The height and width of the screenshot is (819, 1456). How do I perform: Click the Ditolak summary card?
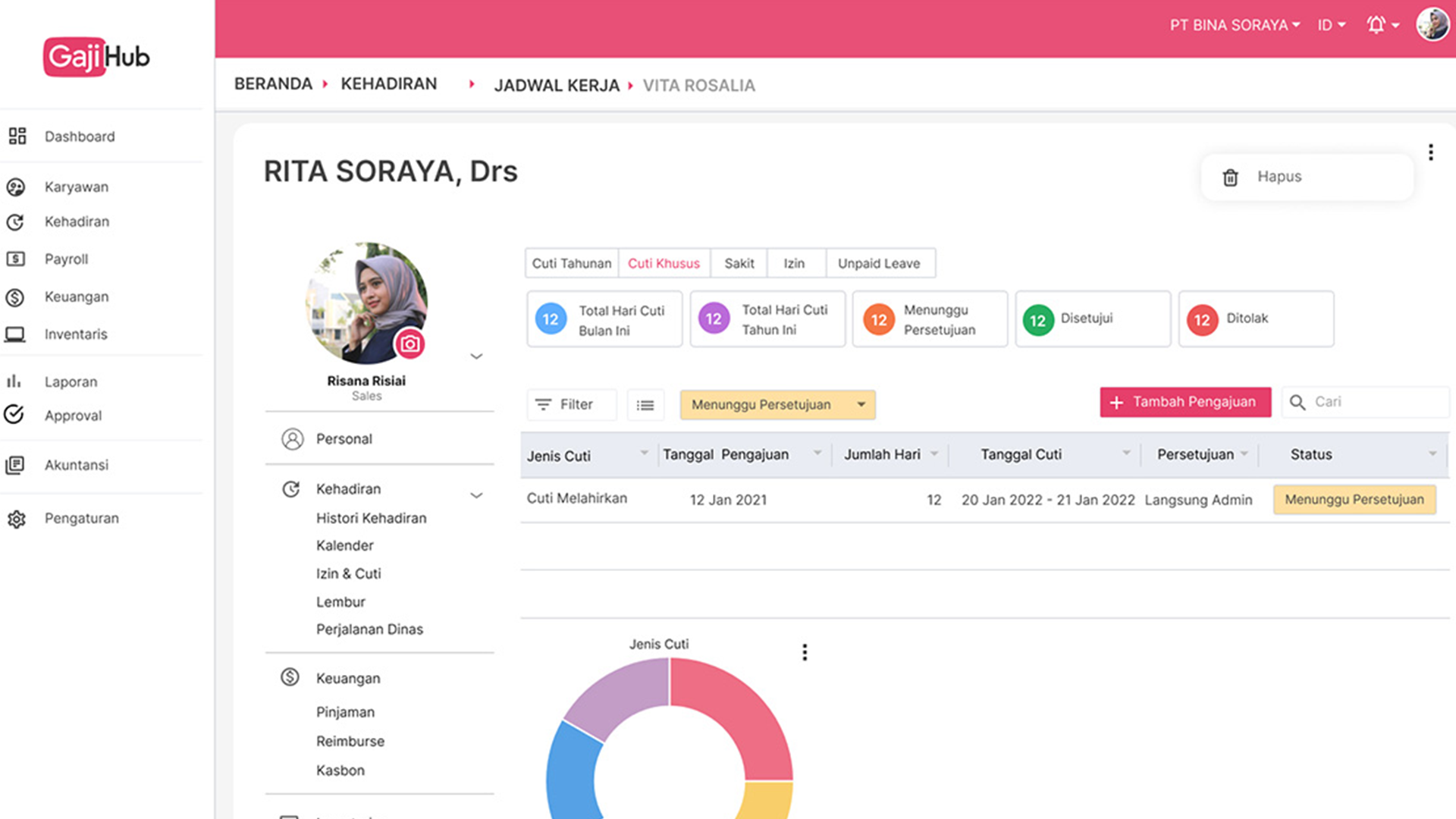[x=1256, y=319]
